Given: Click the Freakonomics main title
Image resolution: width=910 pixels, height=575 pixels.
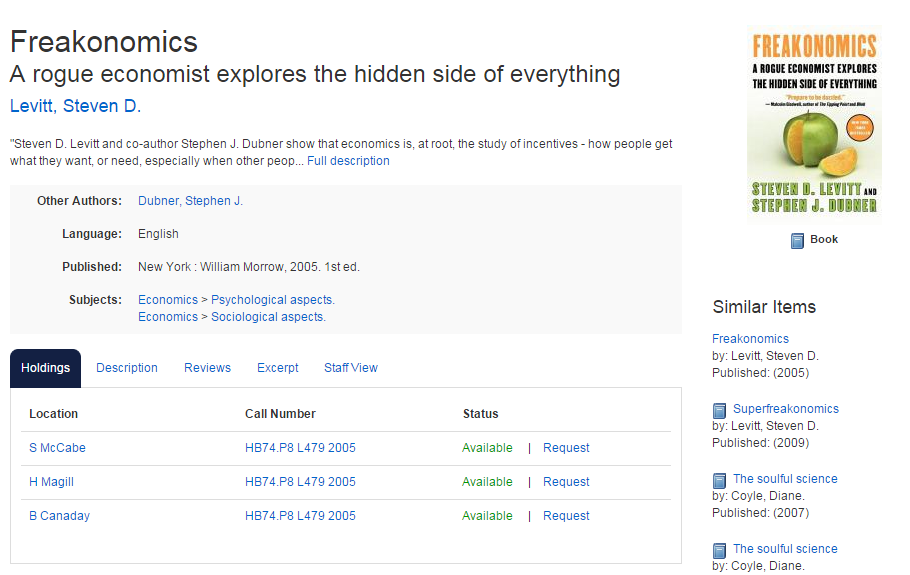Looking at the screenshot, I should click(104, 42).
